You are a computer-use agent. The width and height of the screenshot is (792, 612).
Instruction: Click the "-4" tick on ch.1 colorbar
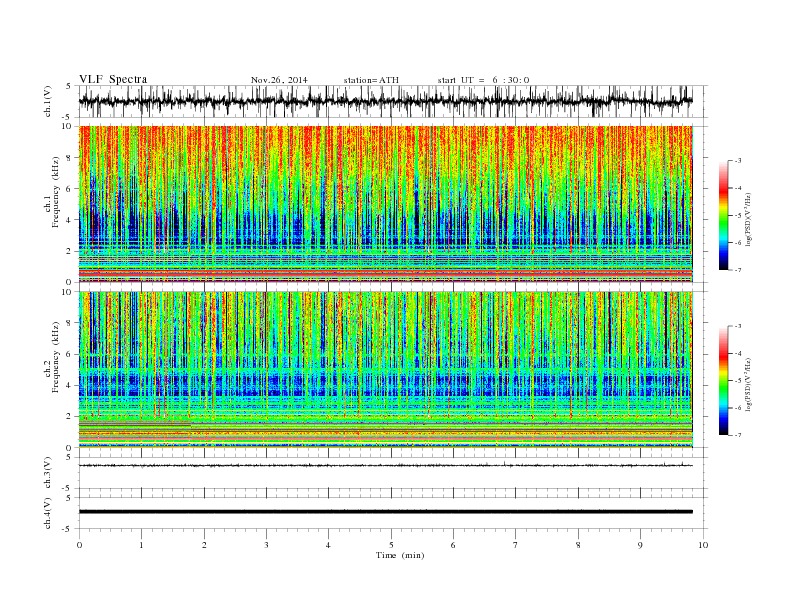coord(737,188)
